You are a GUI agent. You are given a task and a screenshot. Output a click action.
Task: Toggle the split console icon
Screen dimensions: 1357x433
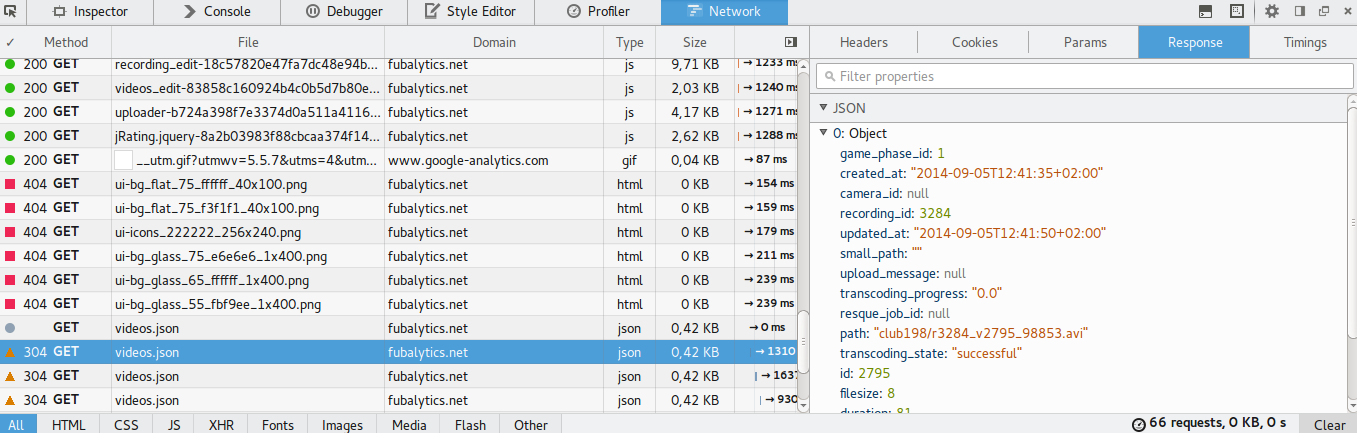tap(1207, 12)
